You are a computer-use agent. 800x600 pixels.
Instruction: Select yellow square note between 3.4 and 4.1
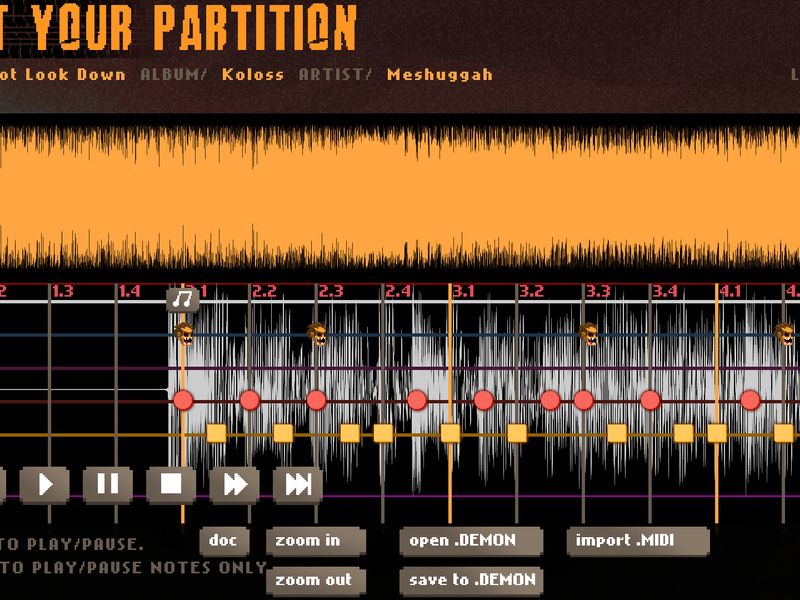(x=684, y=434)
